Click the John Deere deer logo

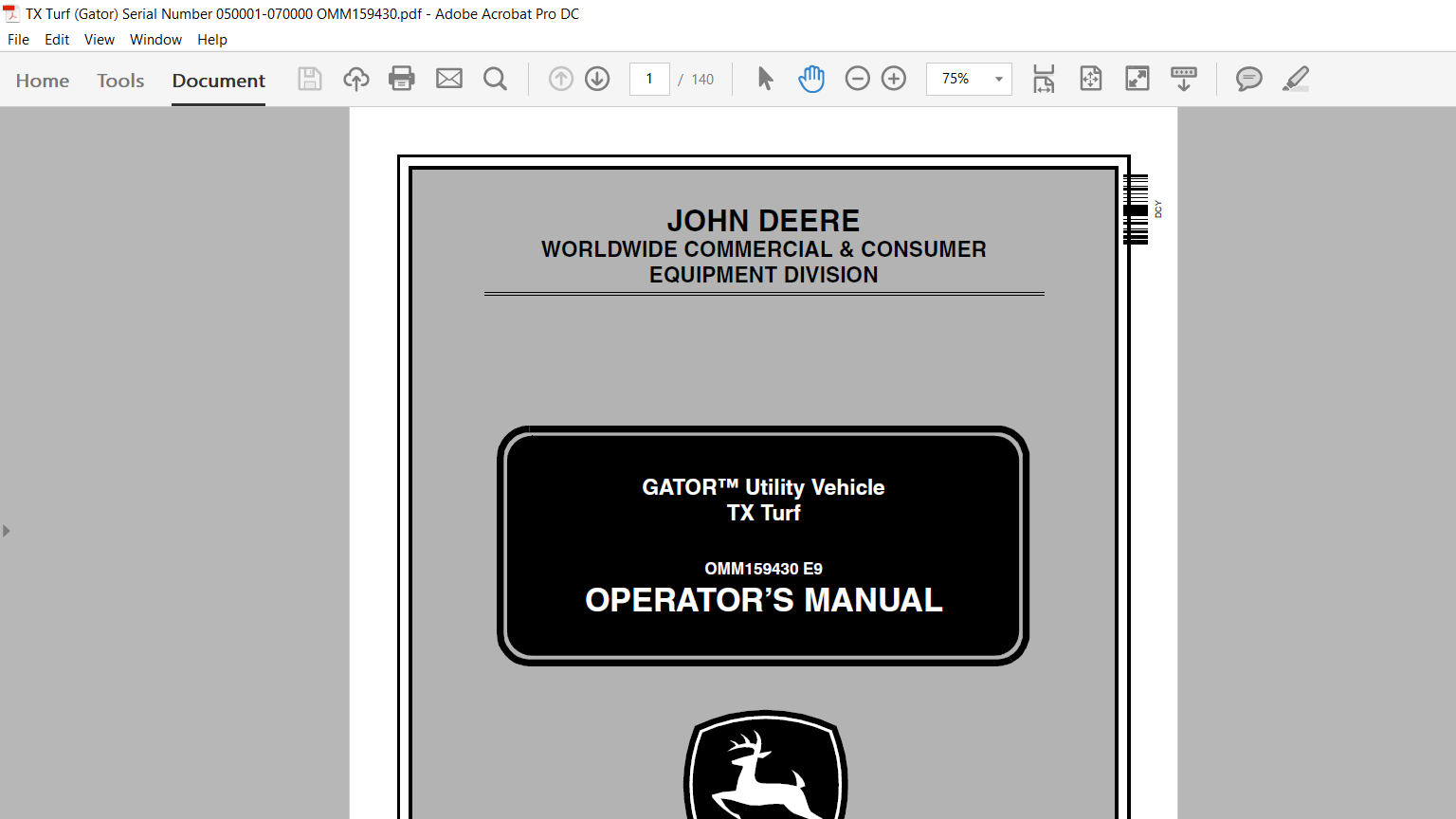coord(766,765)
